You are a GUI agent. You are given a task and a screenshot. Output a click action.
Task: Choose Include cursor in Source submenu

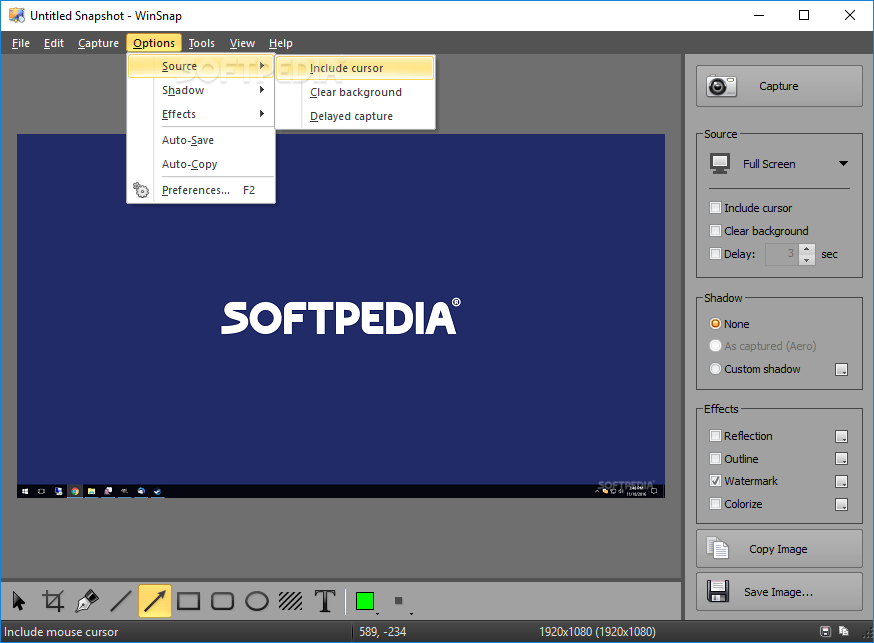pos(355,68)
